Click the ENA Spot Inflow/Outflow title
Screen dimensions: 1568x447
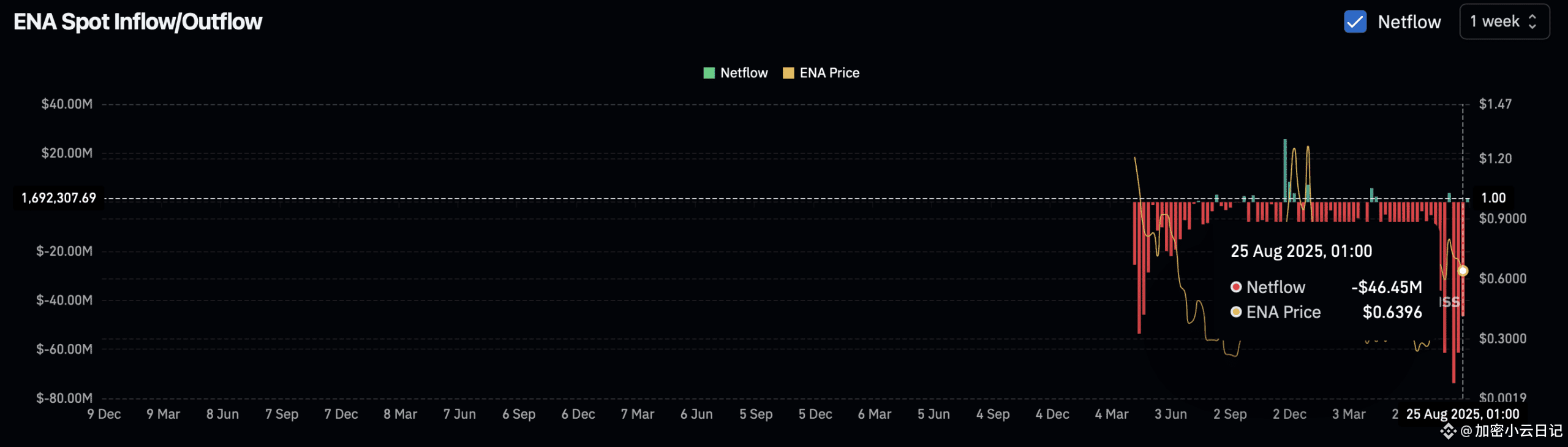[138, 22]
